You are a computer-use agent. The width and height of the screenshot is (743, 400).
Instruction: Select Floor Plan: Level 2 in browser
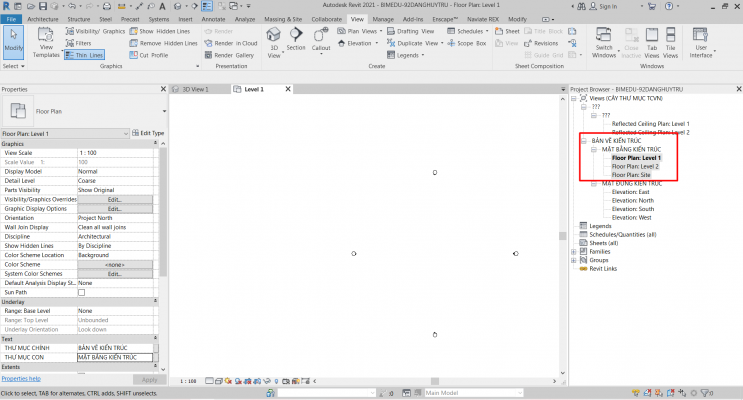[635, 166]
